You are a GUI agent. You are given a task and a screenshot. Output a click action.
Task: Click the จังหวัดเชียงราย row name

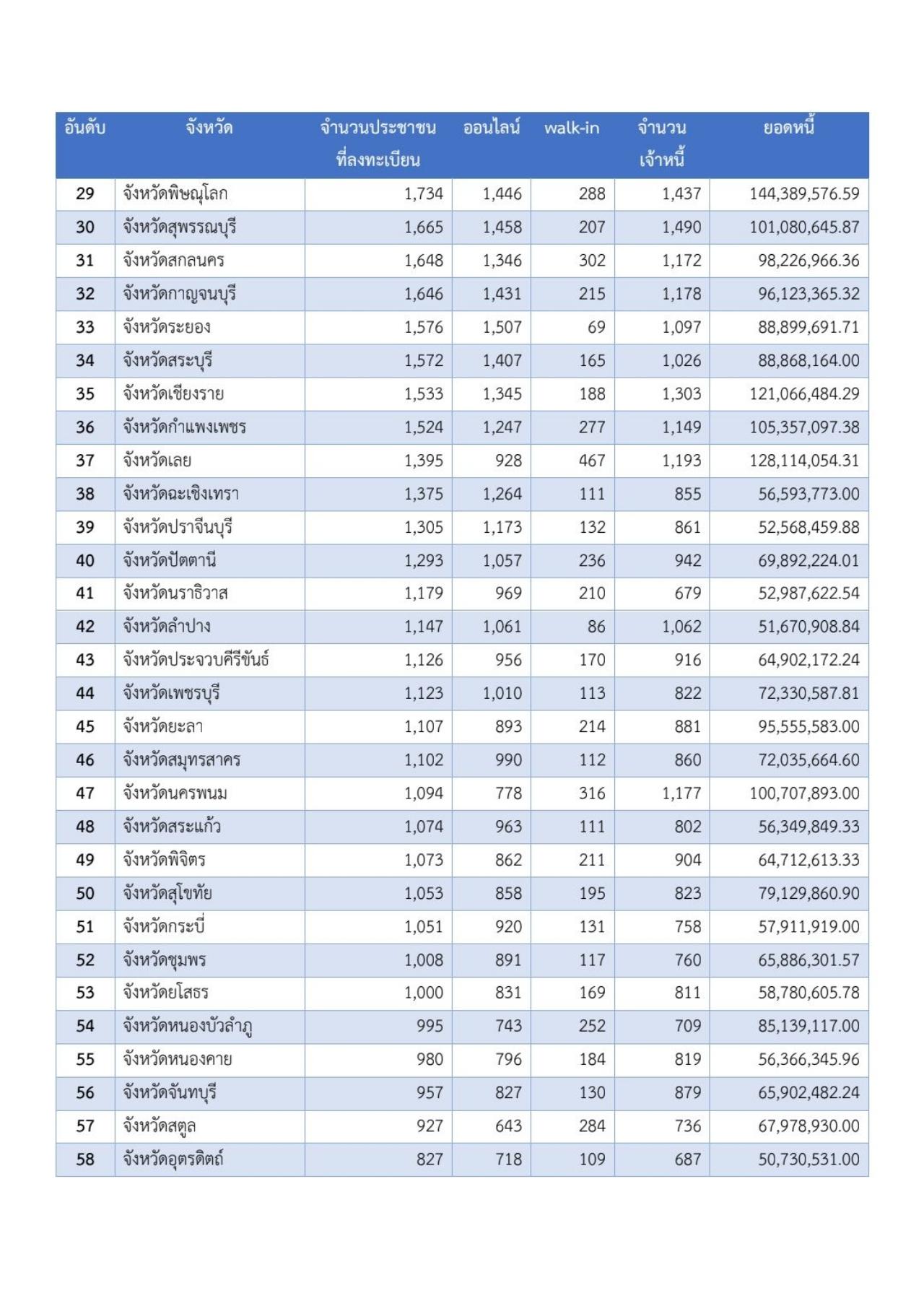173,393
